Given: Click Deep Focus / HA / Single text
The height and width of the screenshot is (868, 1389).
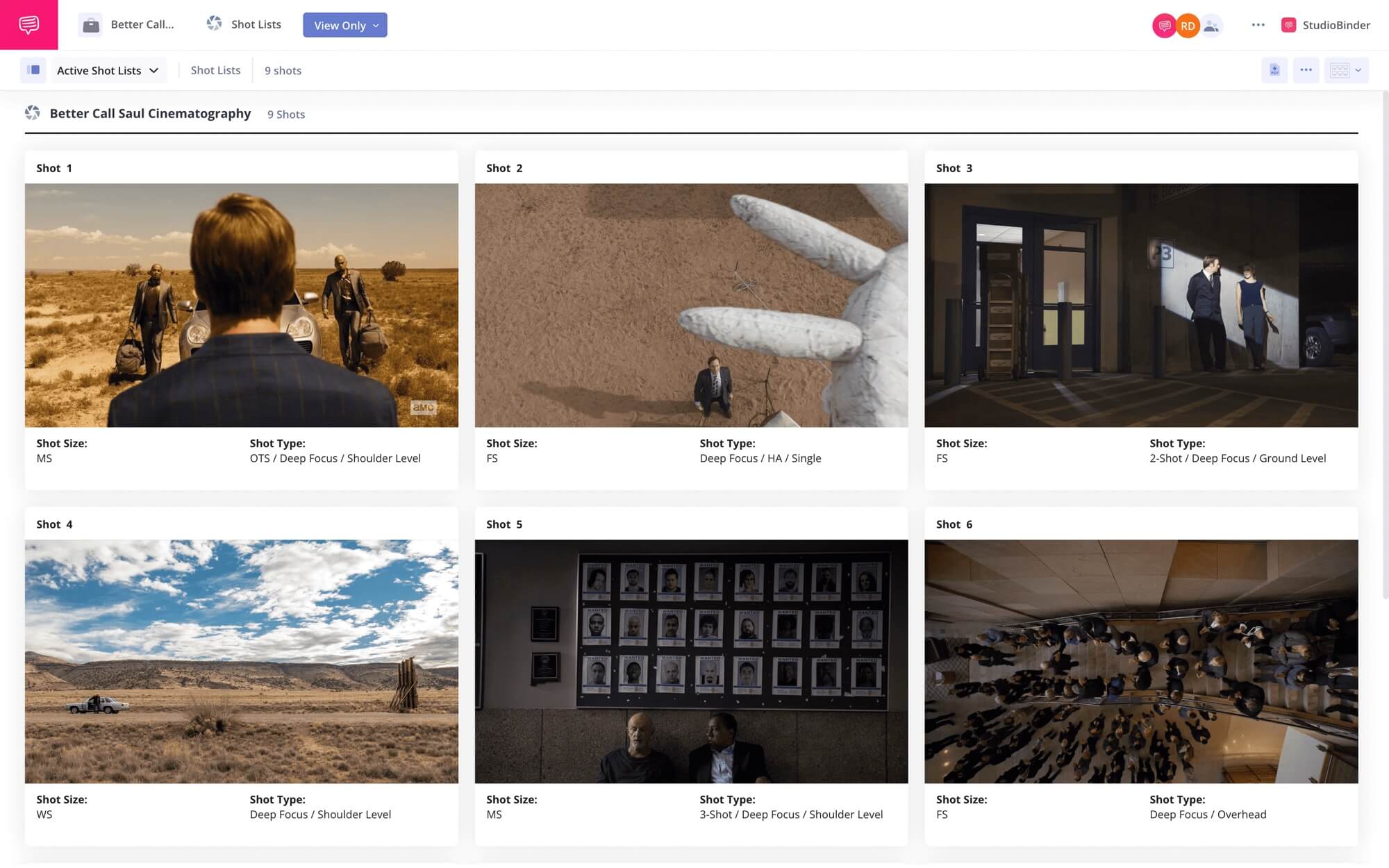Looking at the screenshot, I should click(x=760, y=458).
